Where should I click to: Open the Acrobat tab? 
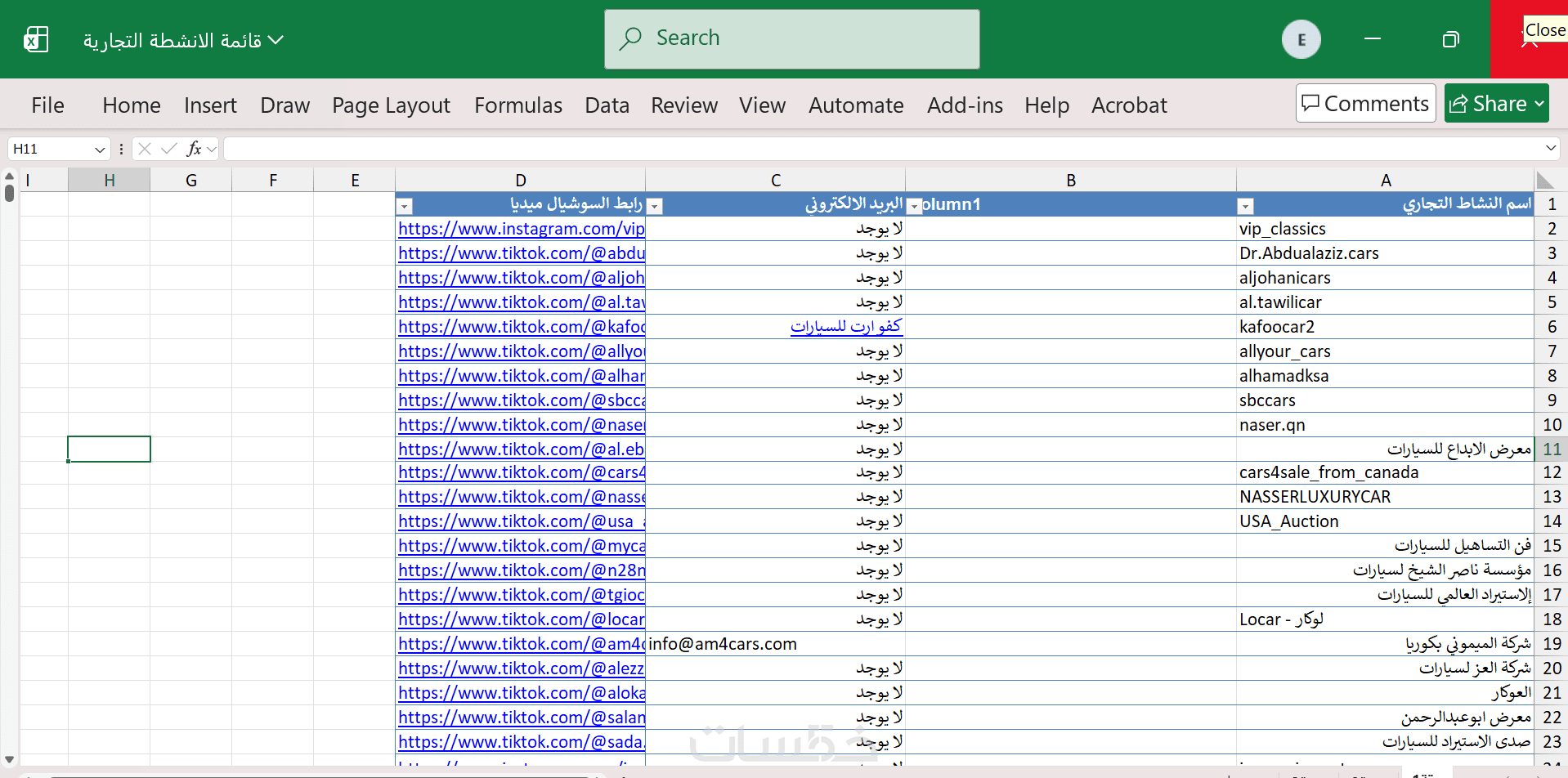1129,105
